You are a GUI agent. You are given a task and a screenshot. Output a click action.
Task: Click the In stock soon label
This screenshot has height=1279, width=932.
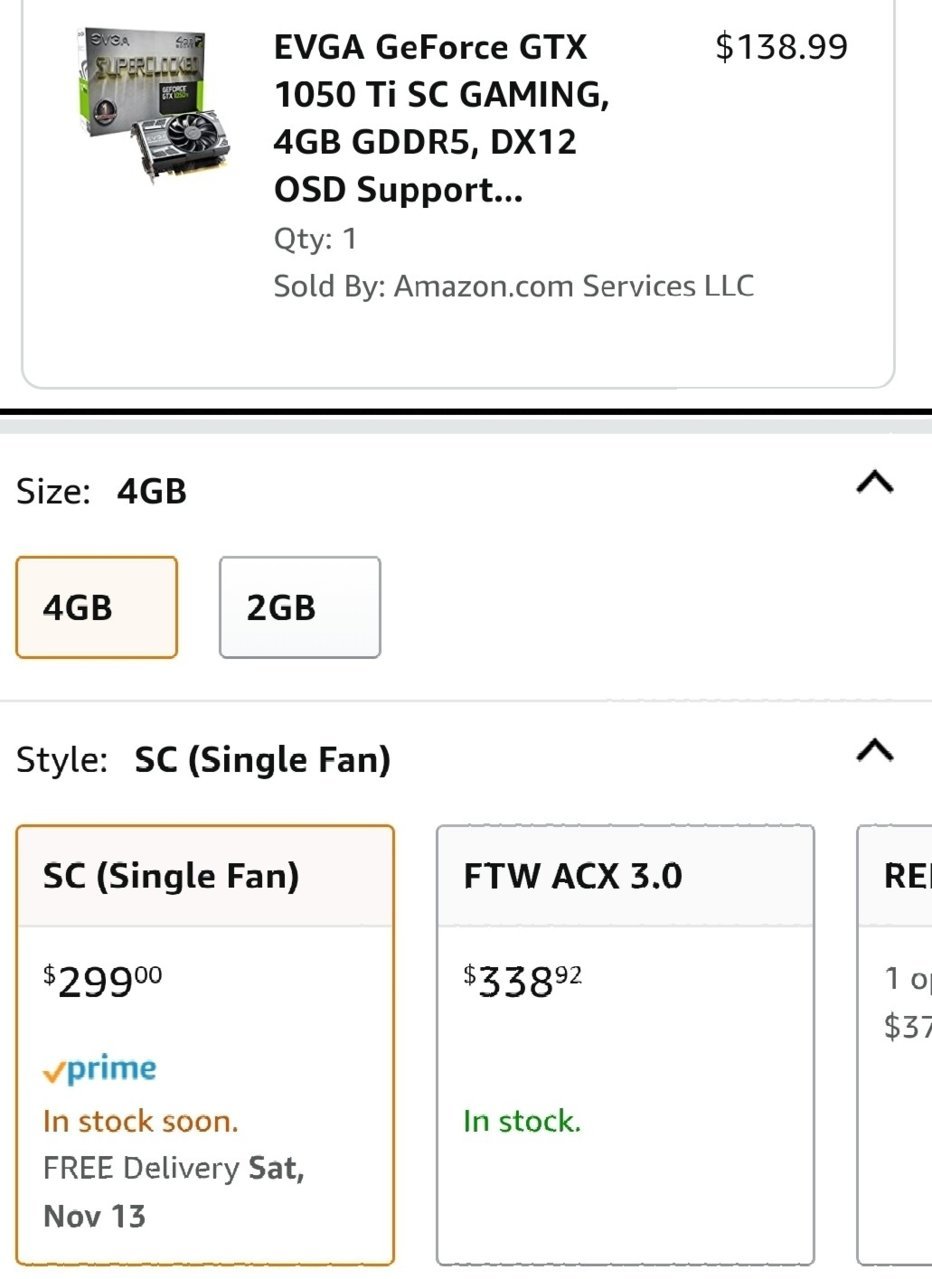click(x=141, y=1121)
